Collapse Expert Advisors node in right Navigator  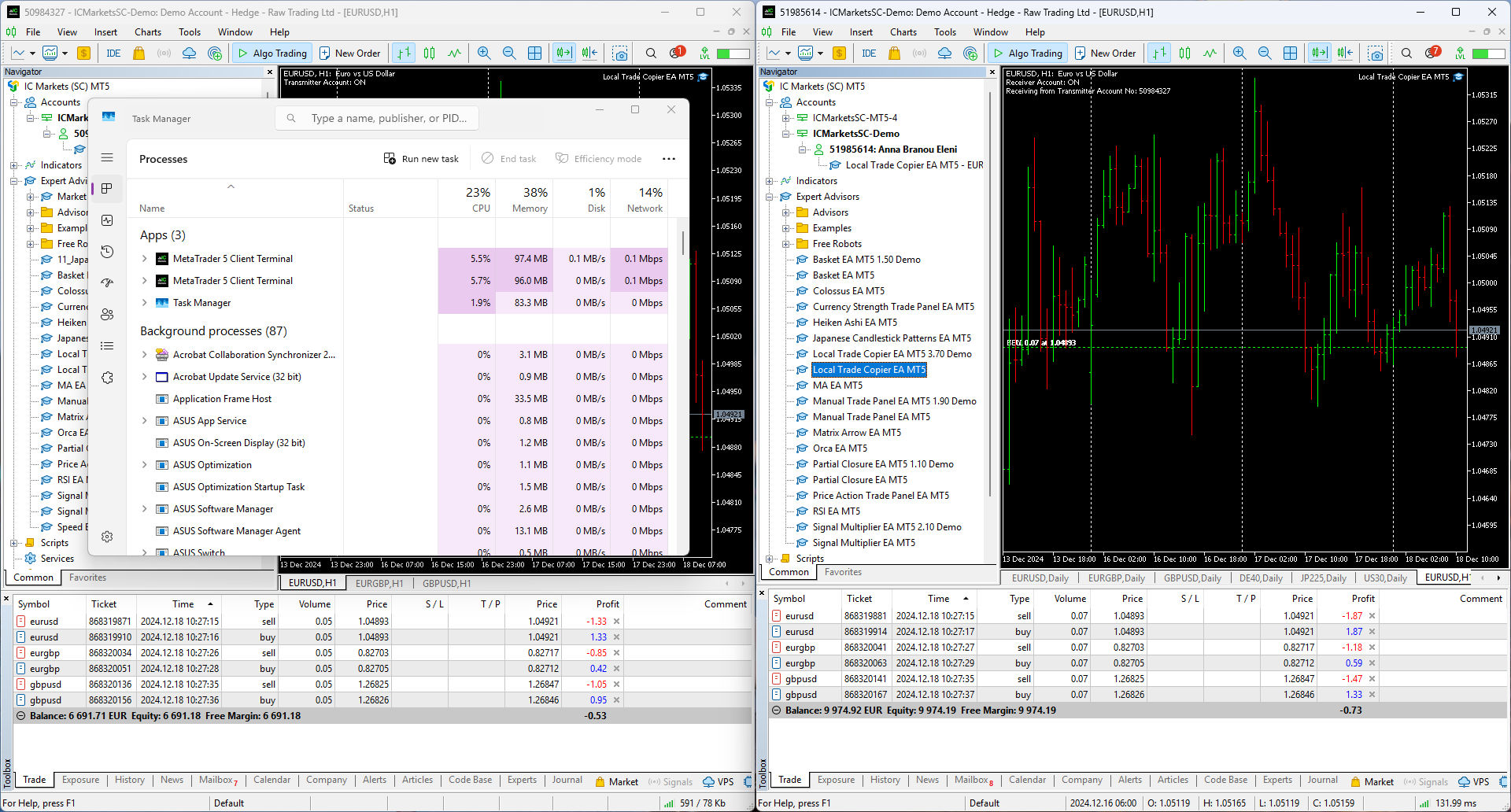pos(769,197)
